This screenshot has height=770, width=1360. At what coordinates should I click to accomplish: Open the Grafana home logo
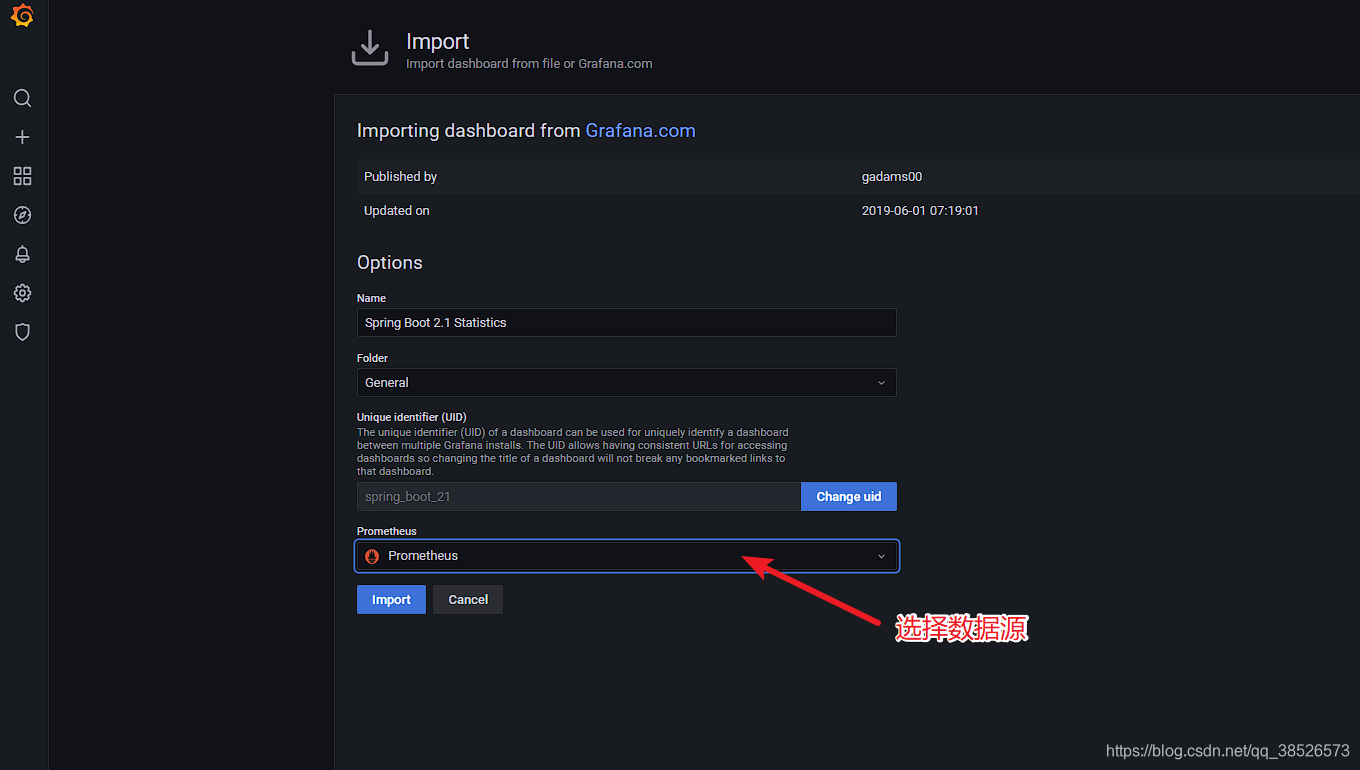pos(22,16)
